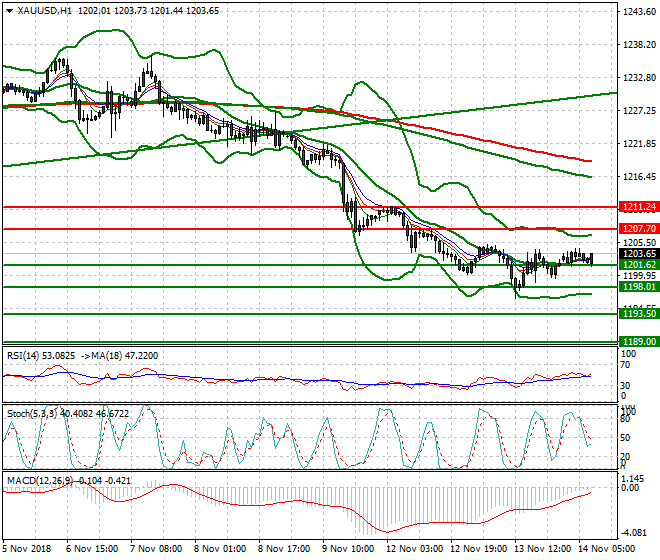Viewport: 660px width, 560px height.
Task: Click the 1216.45 price scale value
Action: point(639,176)
